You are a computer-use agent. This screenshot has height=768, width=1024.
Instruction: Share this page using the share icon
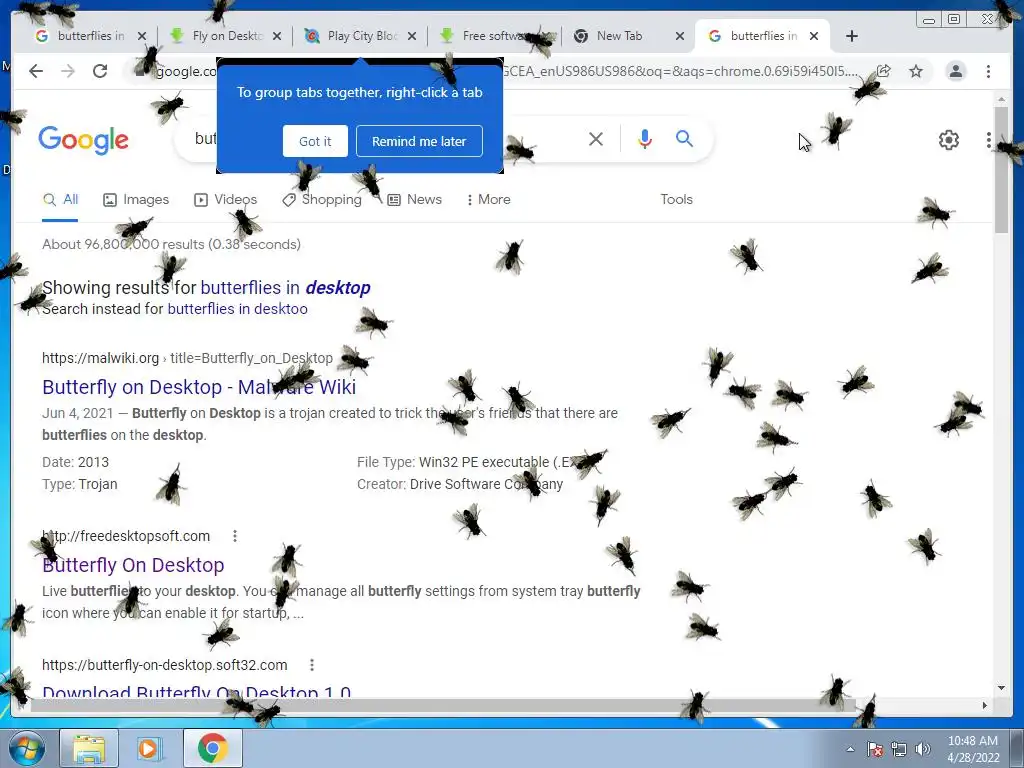884,71
